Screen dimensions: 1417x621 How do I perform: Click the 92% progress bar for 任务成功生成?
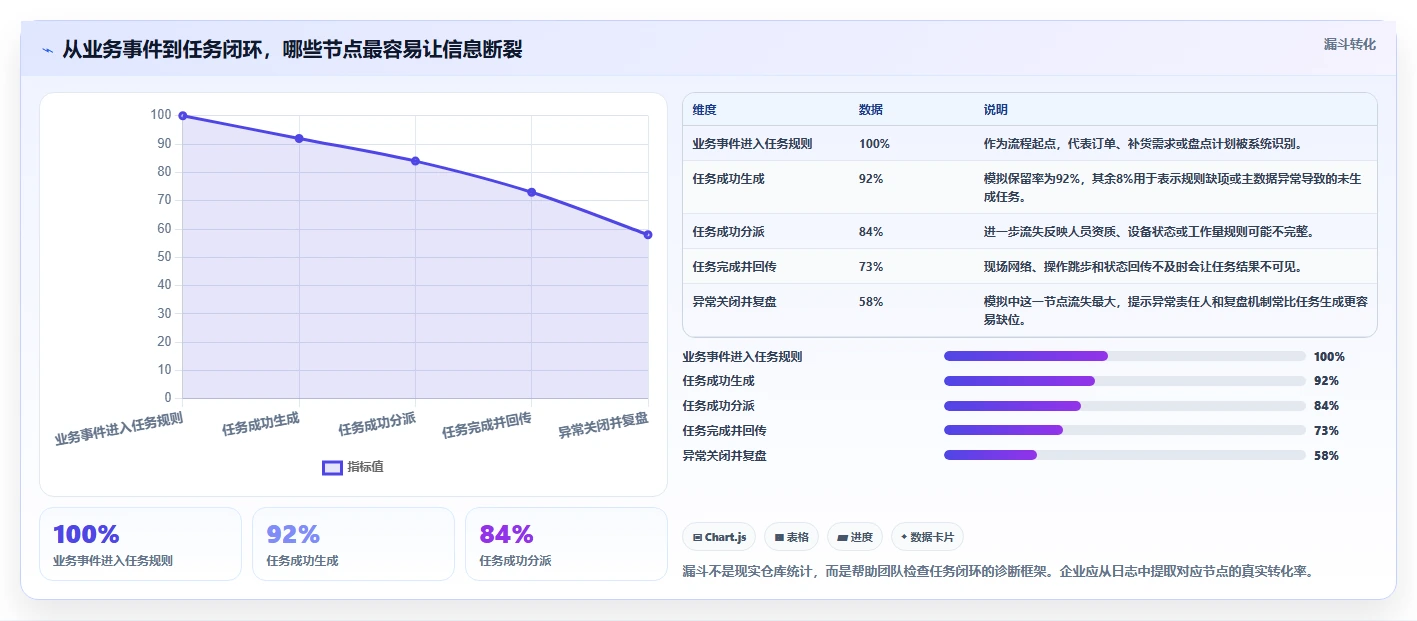(x=1125, y=381)
